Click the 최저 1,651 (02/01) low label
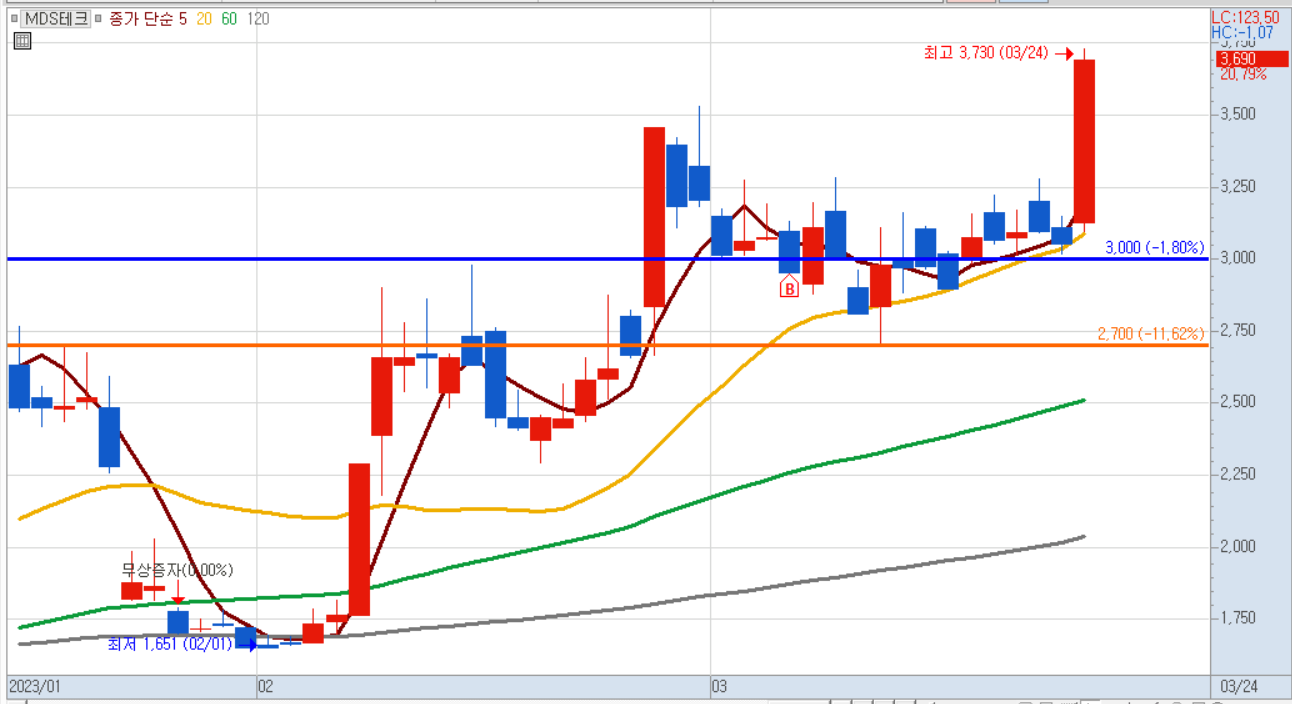This screenshot has height=704, width=1292. point(170,644)
